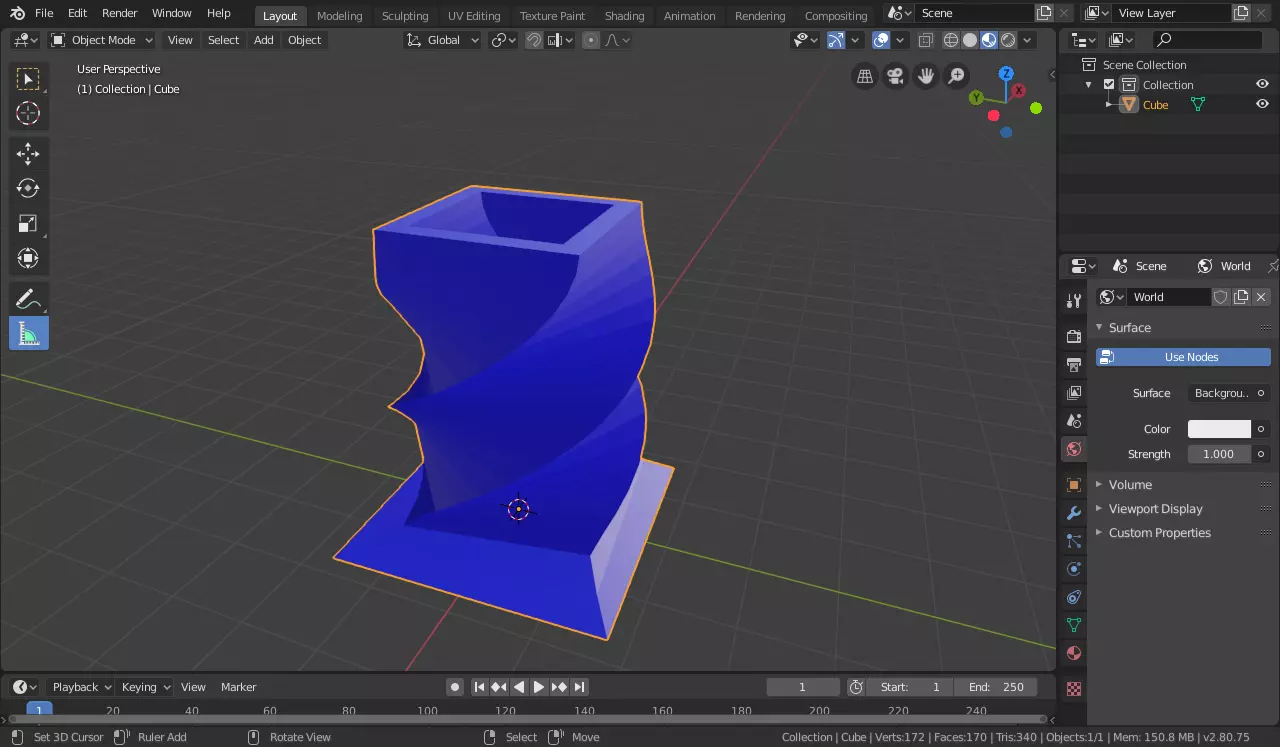
Task: Click the End frame 250 field
Action: tap(996, 687)
